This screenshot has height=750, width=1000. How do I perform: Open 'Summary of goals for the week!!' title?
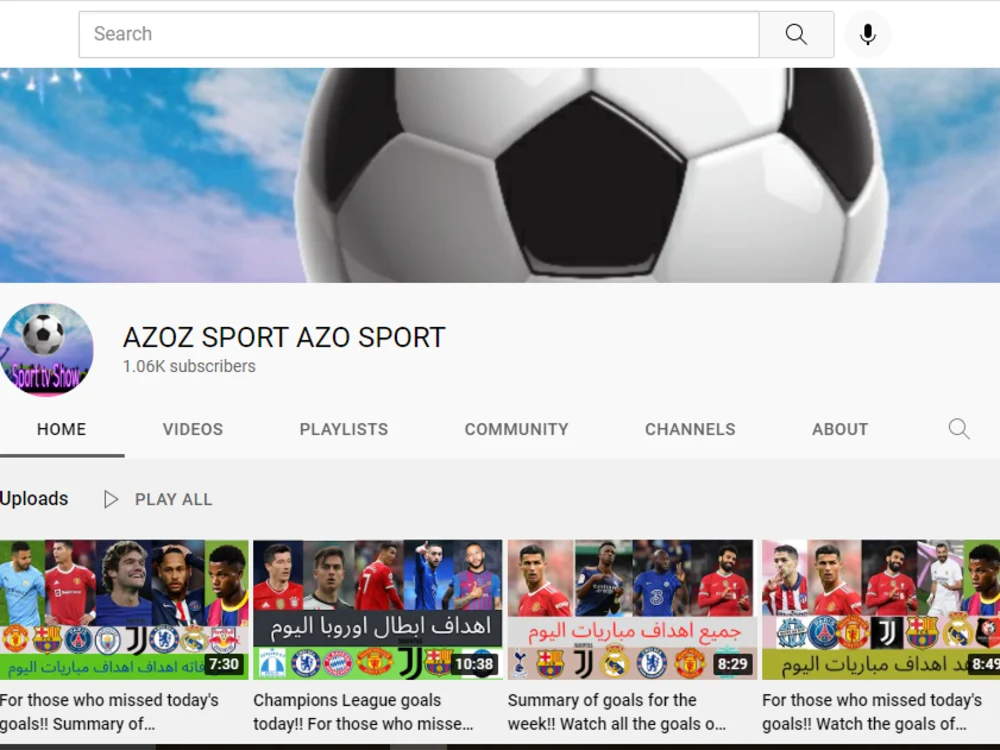click(x=617, y=712)
